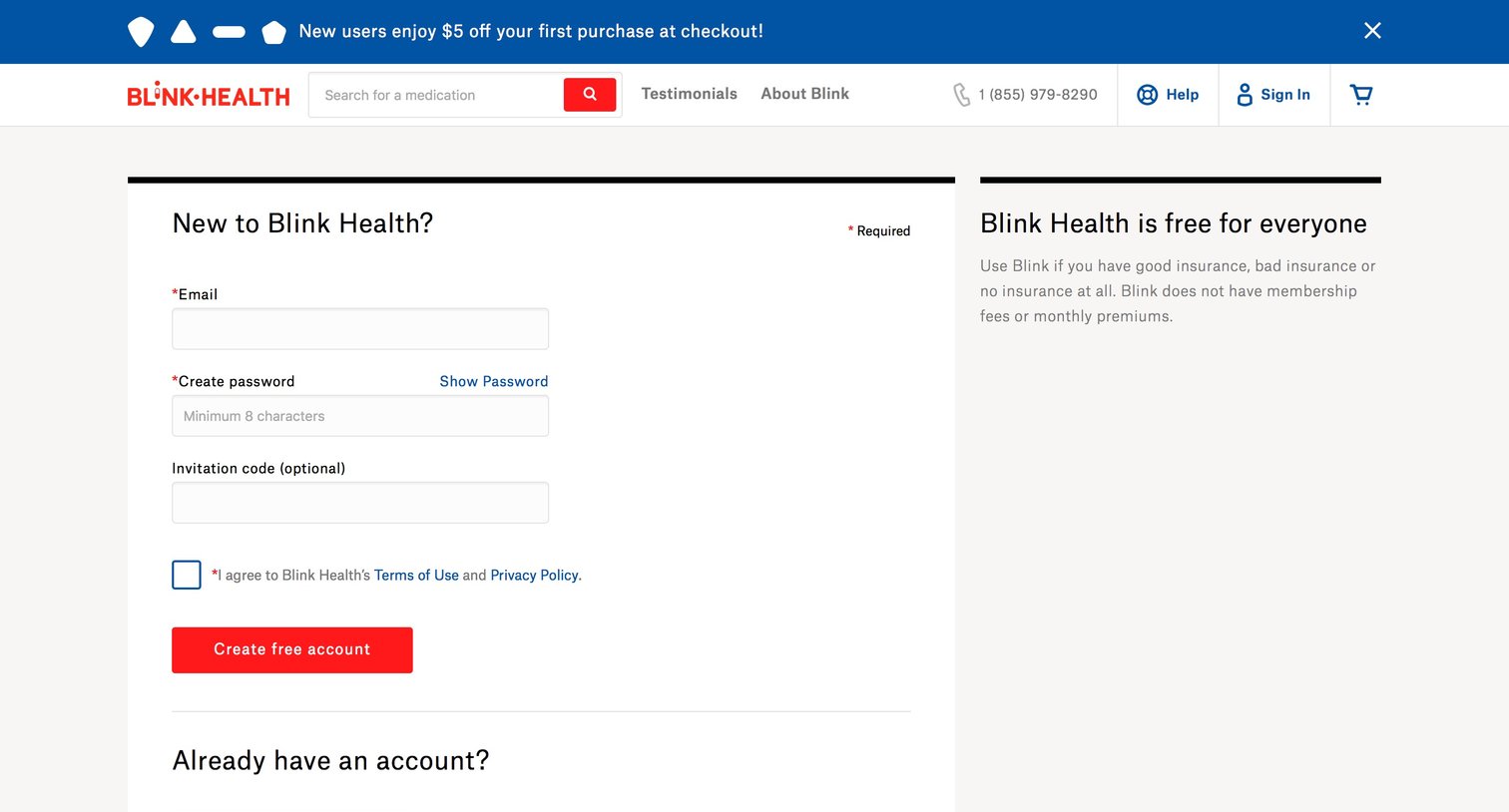Call number 1 (855) 979-8290
Image resolution: width=1509 pixels, height=812 pixels.
tap(1038, 95)
